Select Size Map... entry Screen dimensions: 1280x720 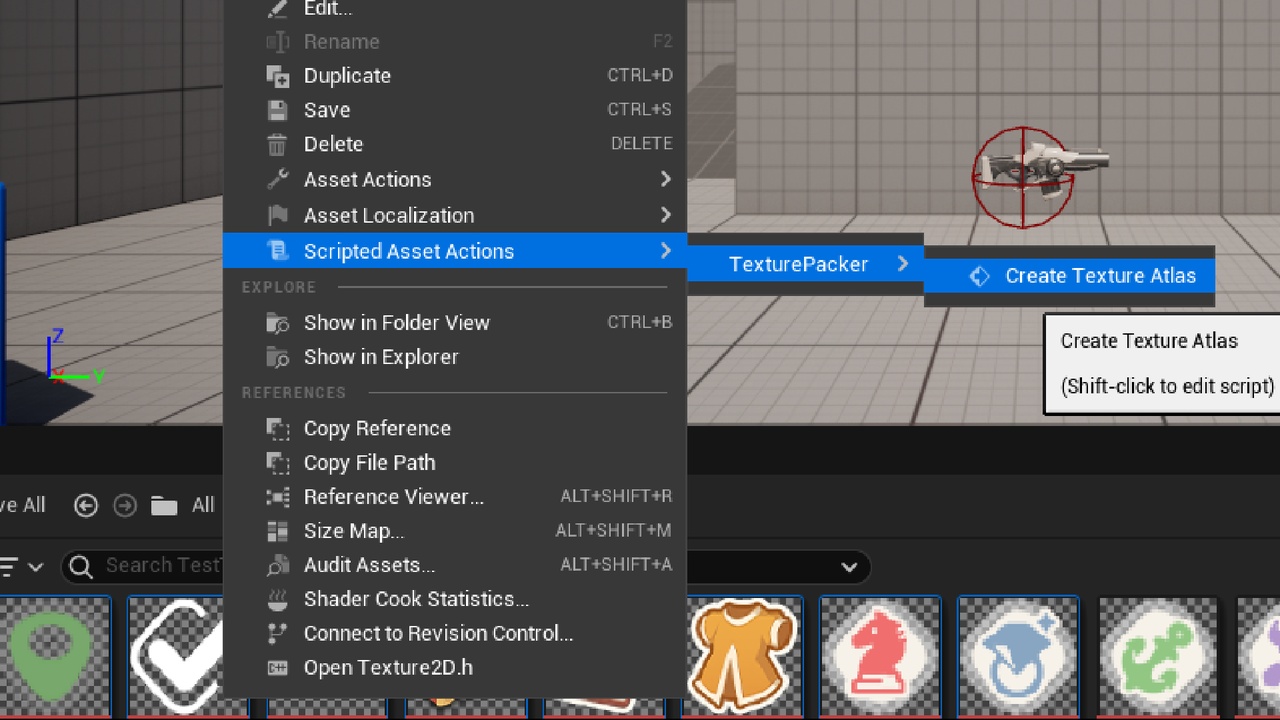point(455,531)
